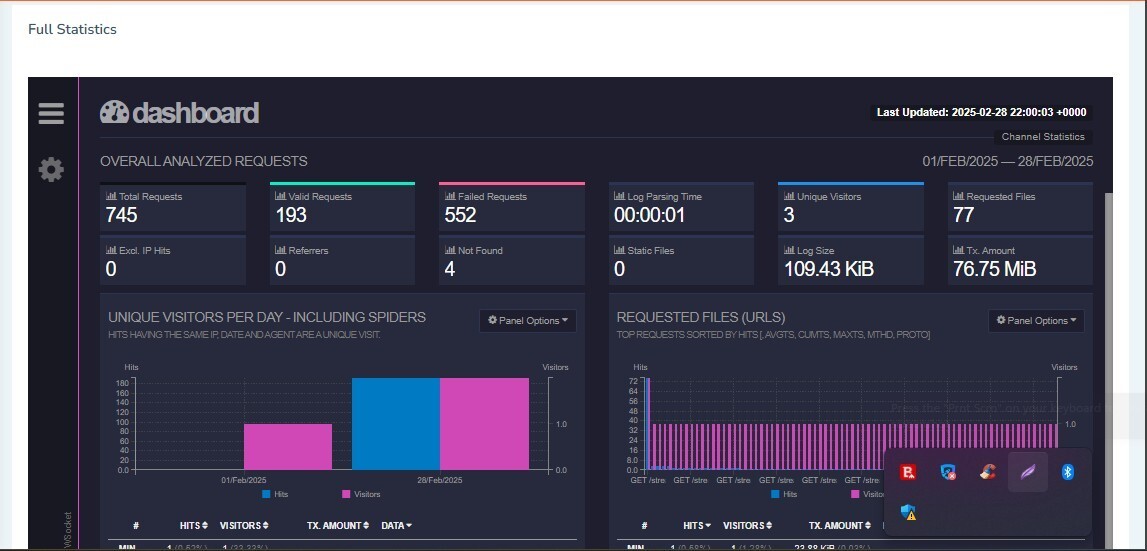
Task: Sort Unique Visitors table by VISITORS
Action: tap(244, 525)
